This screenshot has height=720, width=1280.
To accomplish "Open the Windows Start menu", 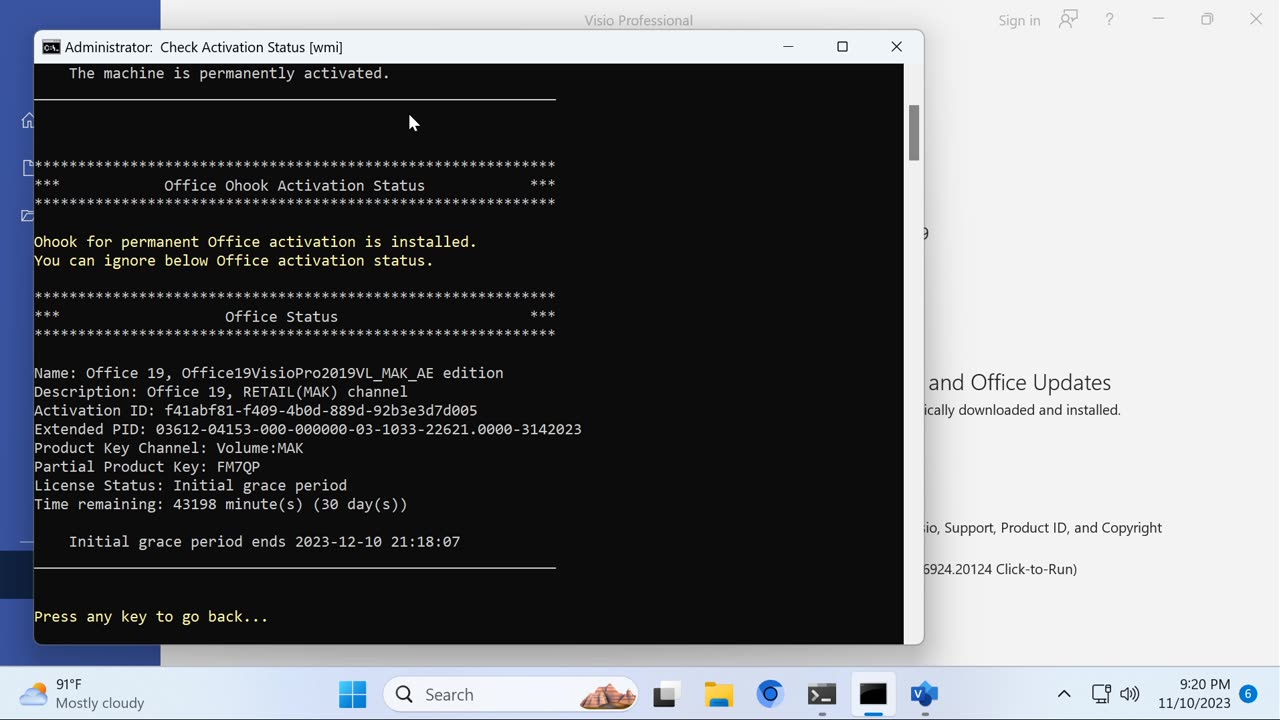I will (x=352, y=694).
